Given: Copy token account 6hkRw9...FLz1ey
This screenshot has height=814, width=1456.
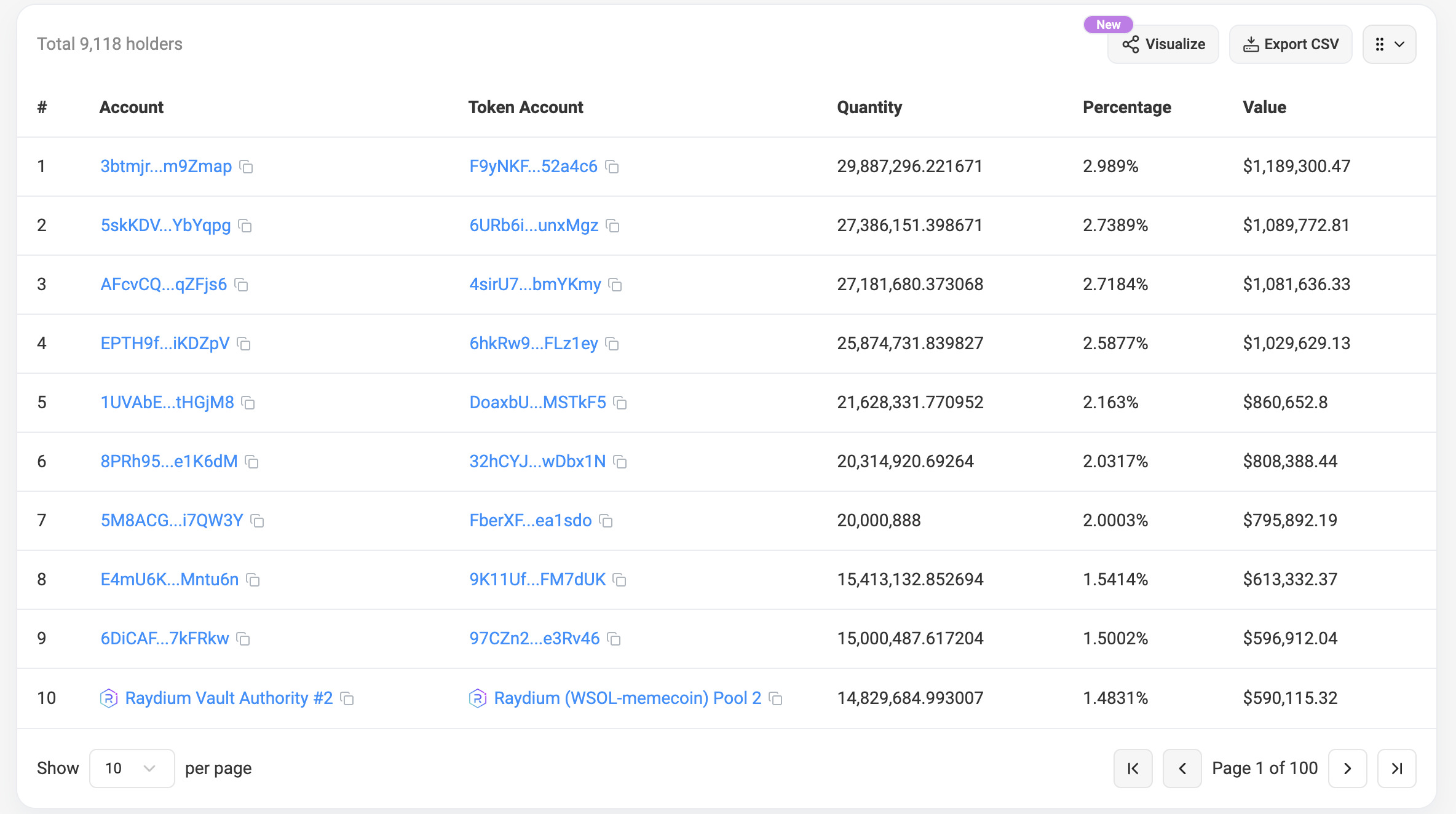Looking at the screenshot, I should [x=612, y=344].
